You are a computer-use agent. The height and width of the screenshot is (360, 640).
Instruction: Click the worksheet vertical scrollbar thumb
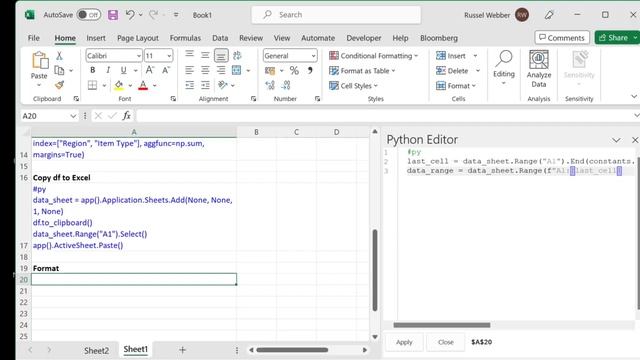pyautogui.click(x=375, y=270)
